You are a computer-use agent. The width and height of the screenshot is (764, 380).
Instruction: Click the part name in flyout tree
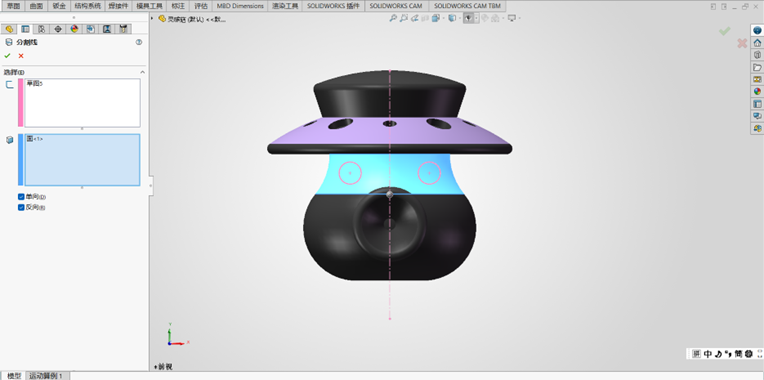(x=196, y=19)
